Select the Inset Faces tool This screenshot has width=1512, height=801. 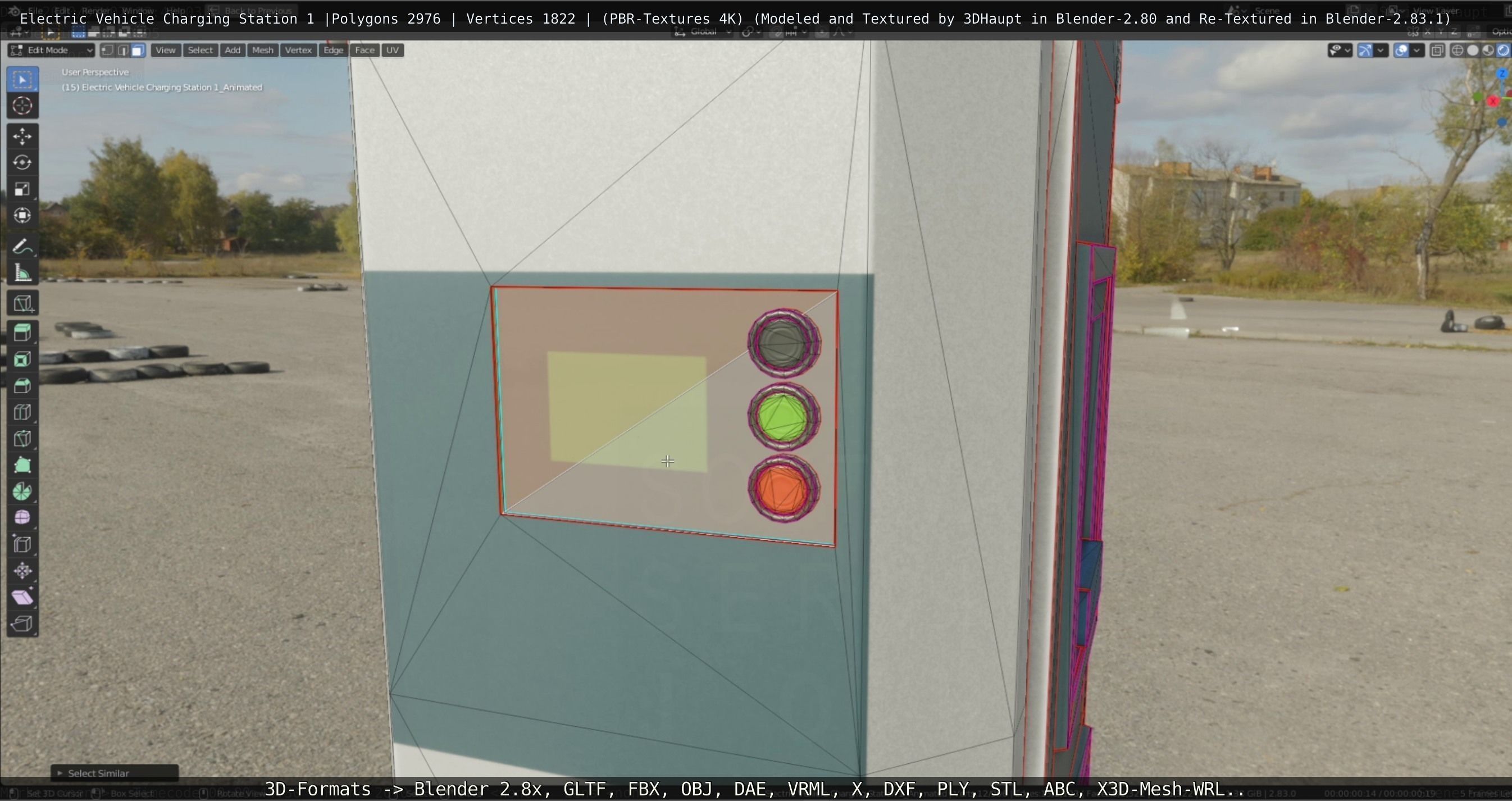pyautogui.click(x=22, y=359)
